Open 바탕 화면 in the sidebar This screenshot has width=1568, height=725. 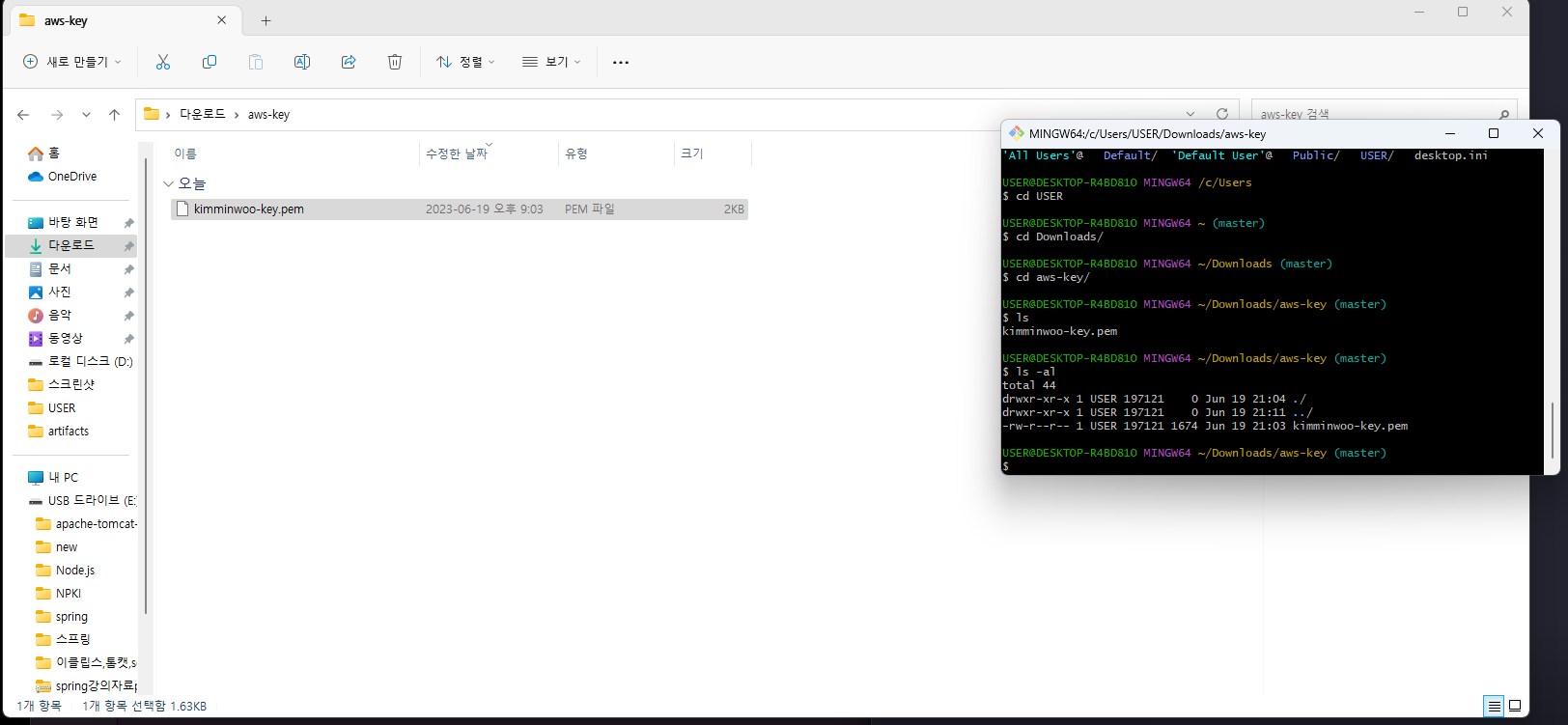point(71,223)
